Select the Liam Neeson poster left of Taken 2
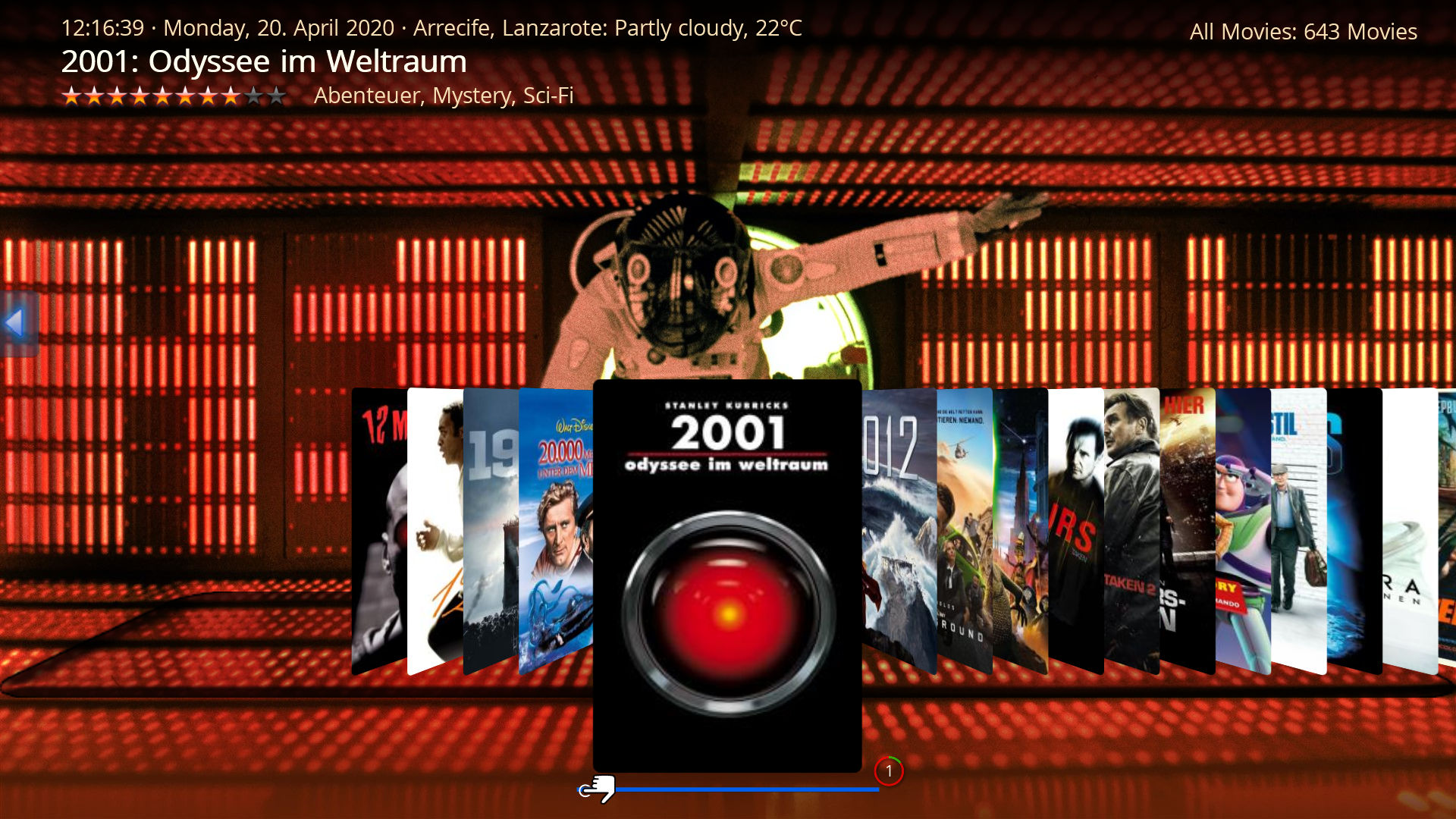The image size is (1456, 819). pos(1076,531)
